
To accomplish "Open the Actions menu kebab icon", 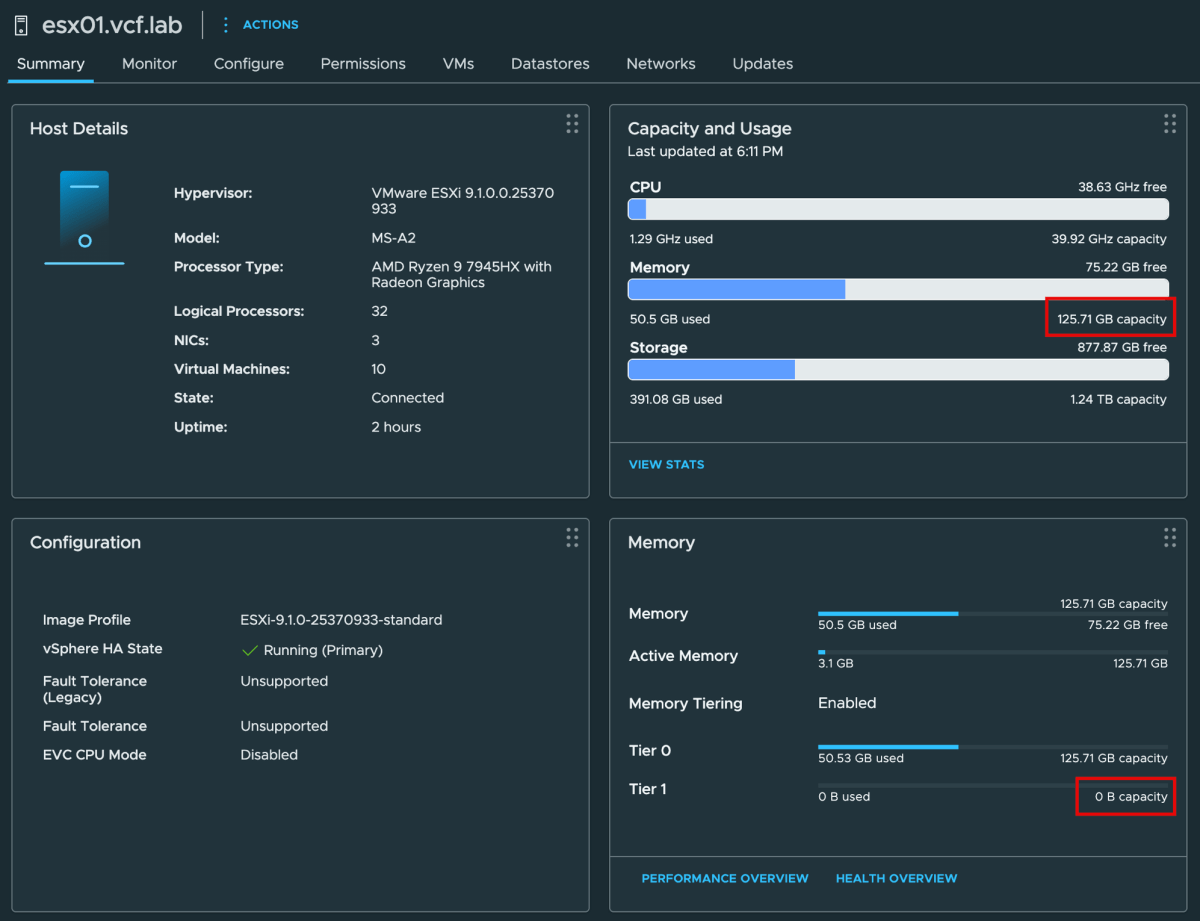I will coord(225,24).
